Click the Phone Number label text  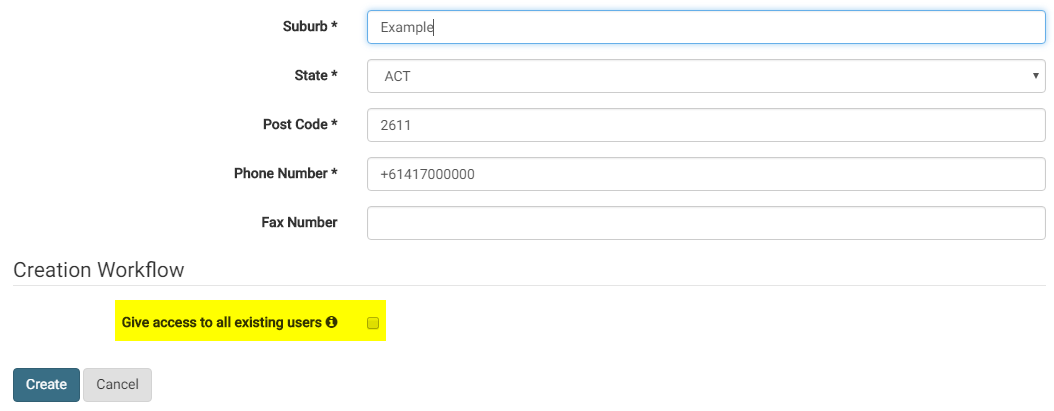point(280,174)
